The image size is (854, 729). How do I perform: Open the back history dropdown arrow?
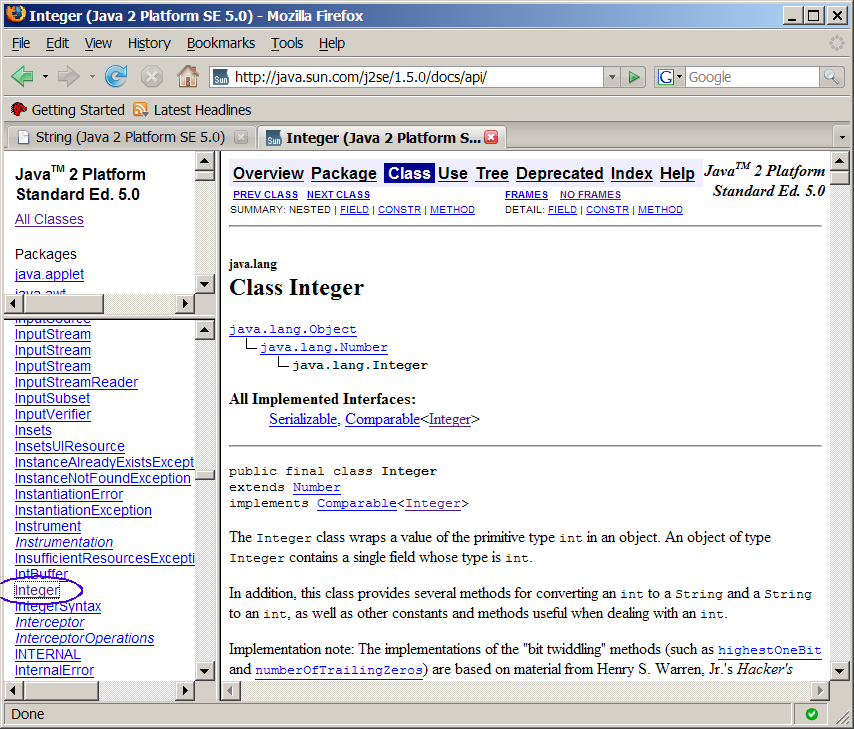(x=45, y=77)
